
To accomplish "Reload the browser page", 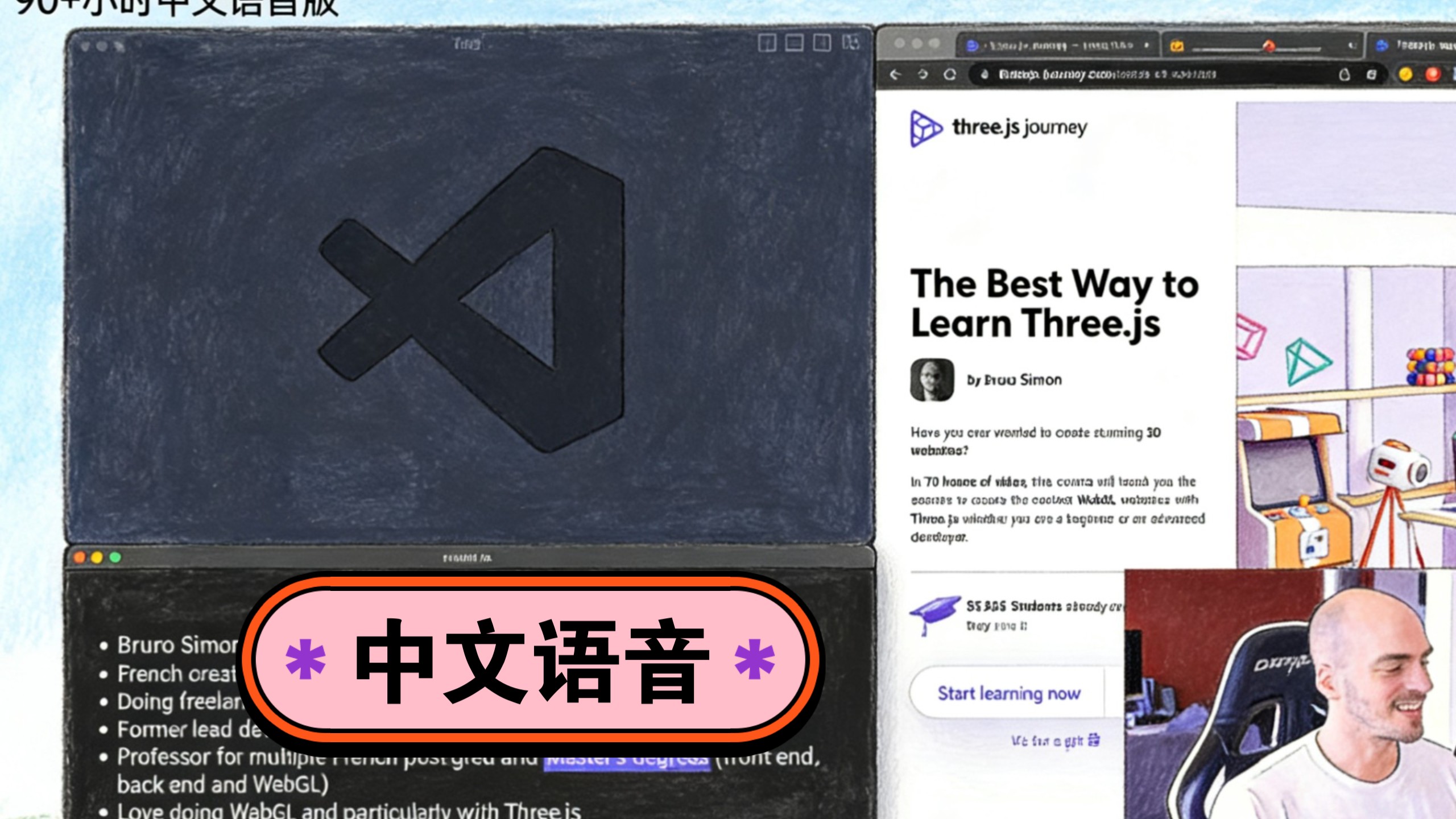I will click(950, 75).
